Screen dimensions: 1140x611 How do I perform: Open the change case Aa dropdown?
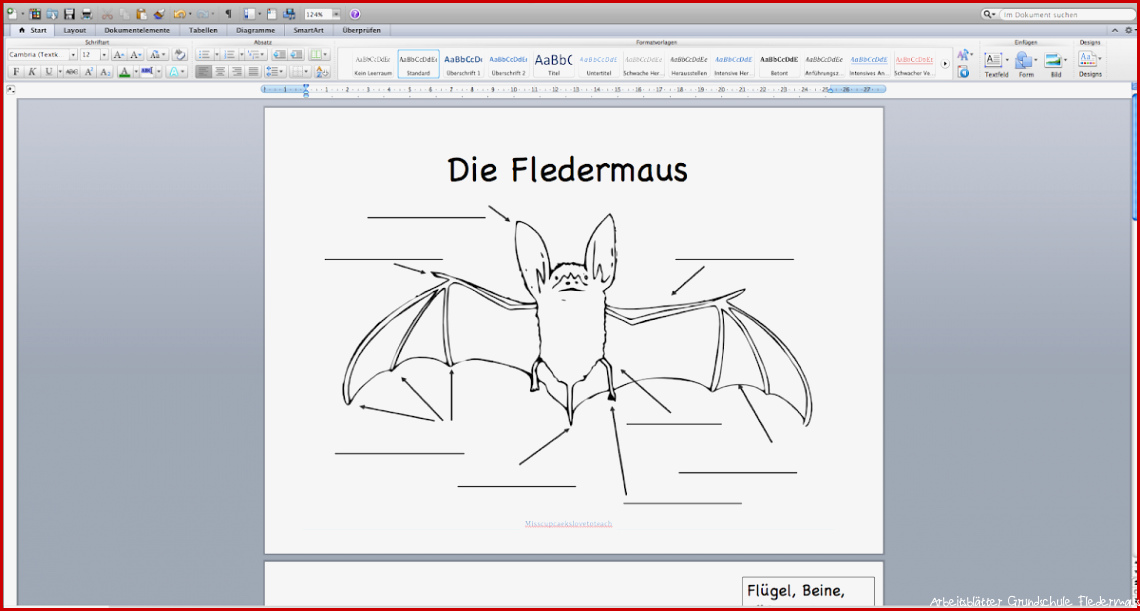coord(157,55)
